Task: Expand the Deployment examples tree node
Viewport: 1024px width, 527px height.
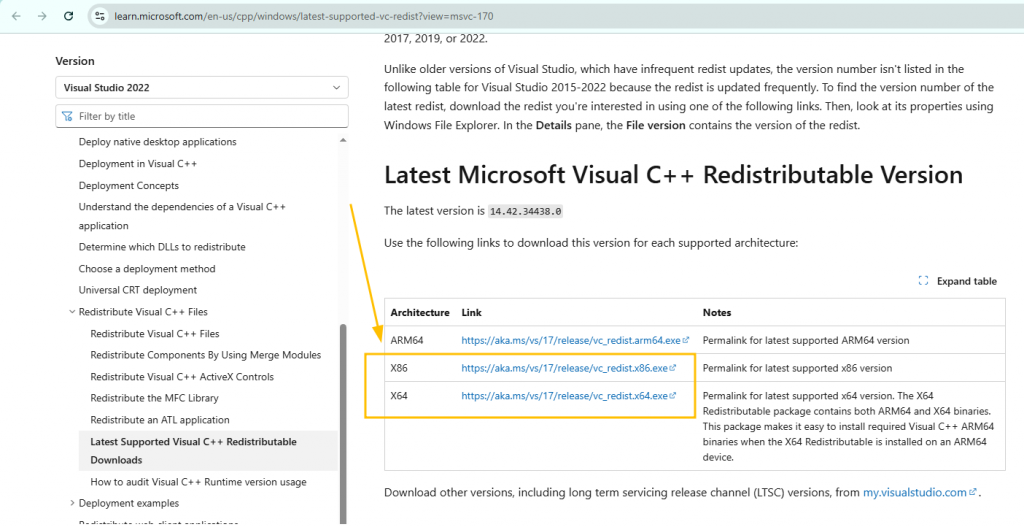Action: click(x=72, y=503)
